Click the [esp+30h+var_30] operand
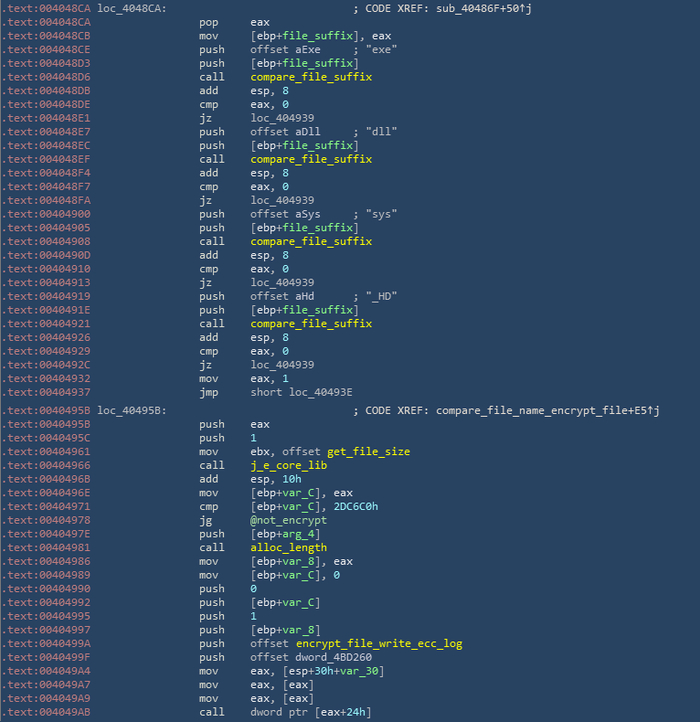Screen dimensions: 700x722 tap(328, 671)
